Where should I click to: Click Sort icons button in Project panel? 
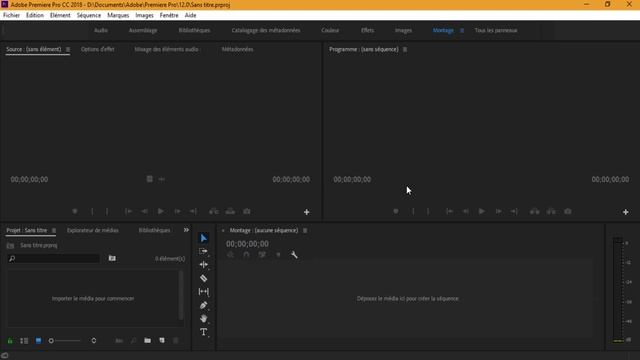tap(93, 340)
